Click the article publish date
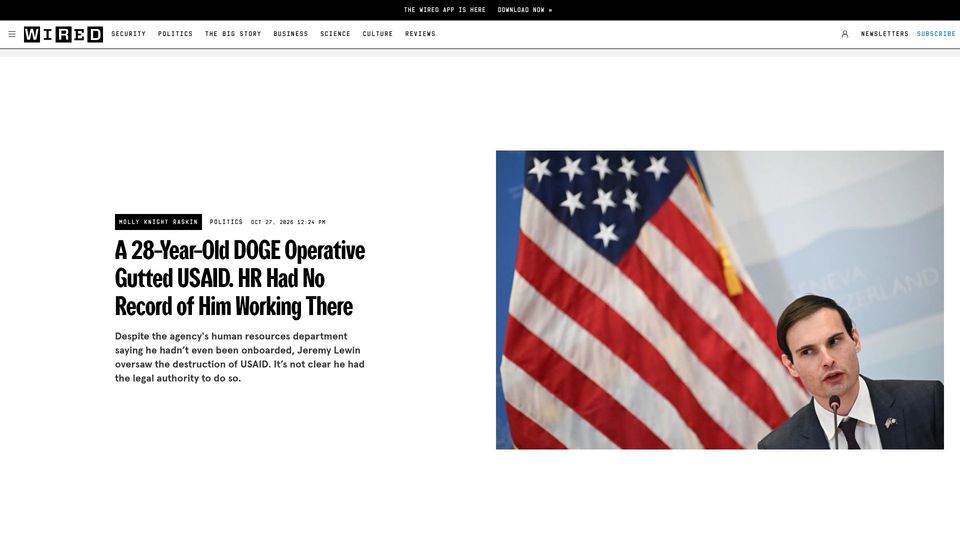Viewport: 960px width, 540px height. click(288, 222)
